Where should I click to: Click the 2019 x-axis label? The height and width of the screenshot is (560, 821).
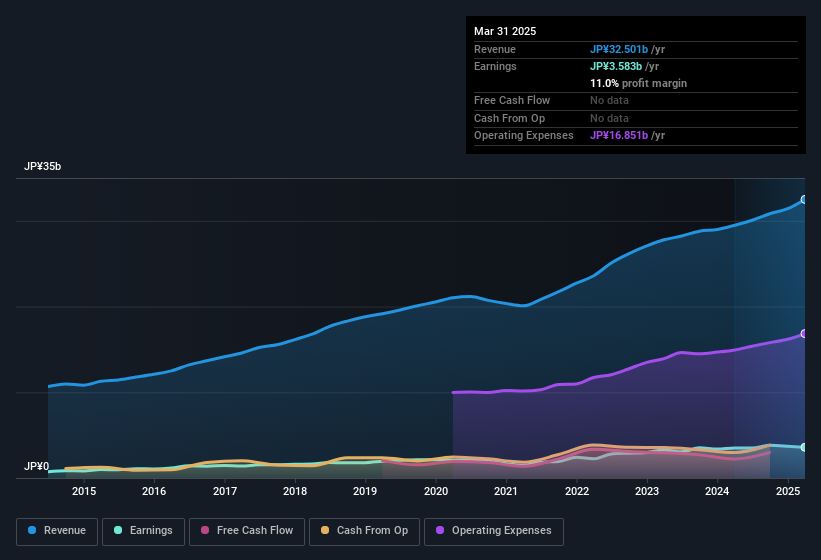click(x=365, y=491)
